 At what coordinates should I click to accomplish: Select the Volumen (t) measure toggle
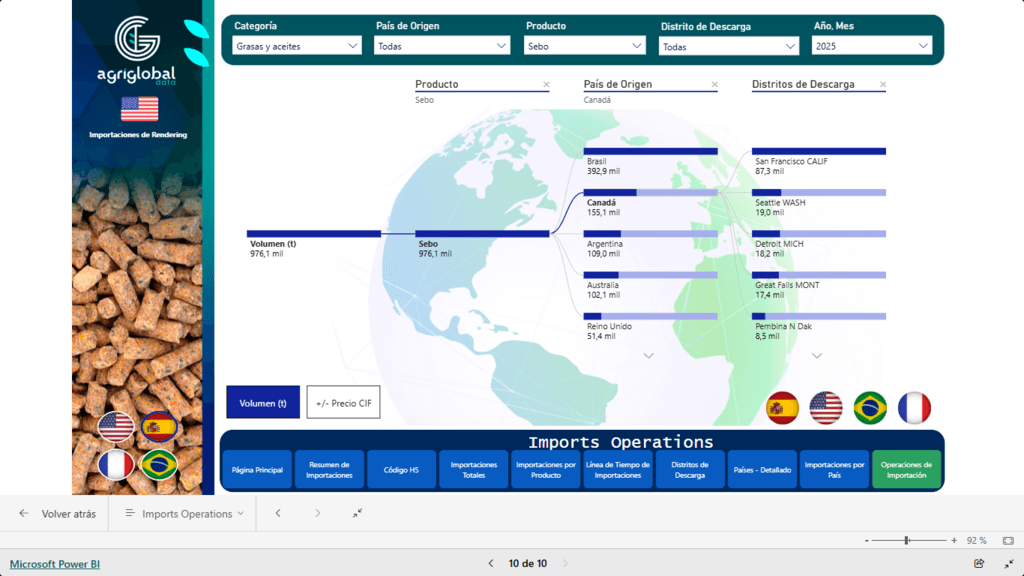pyautogui.click(x=263, y=403)
